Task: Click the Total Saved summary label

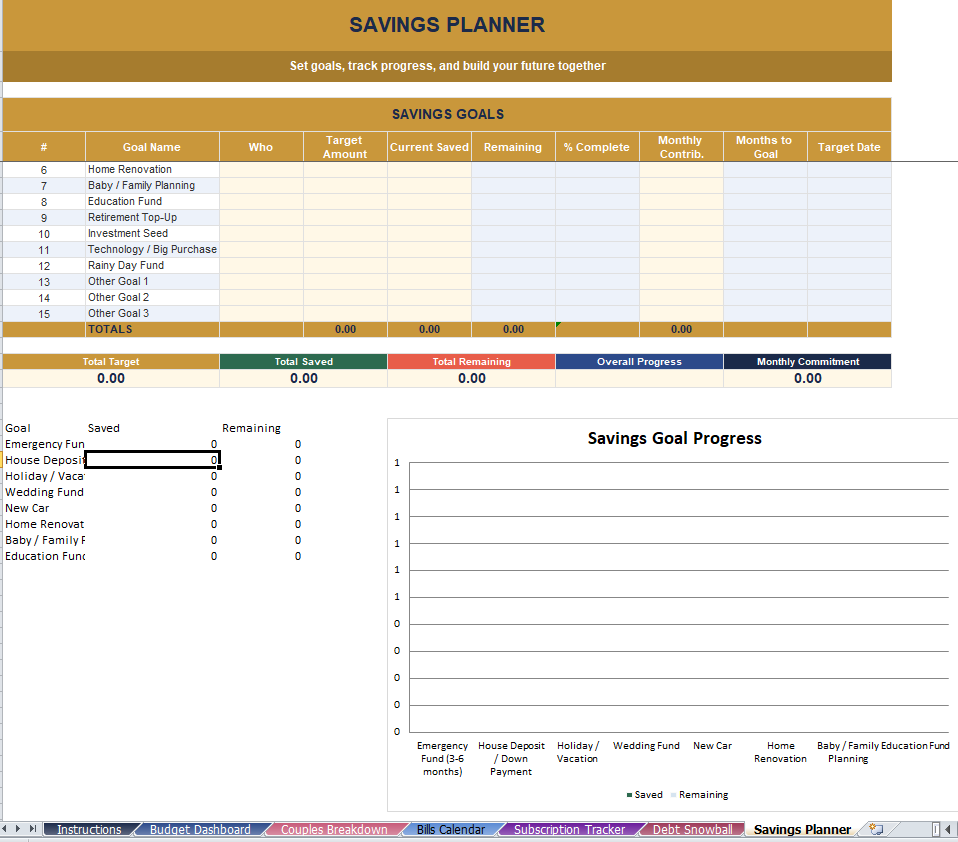Action: point(304,361)
